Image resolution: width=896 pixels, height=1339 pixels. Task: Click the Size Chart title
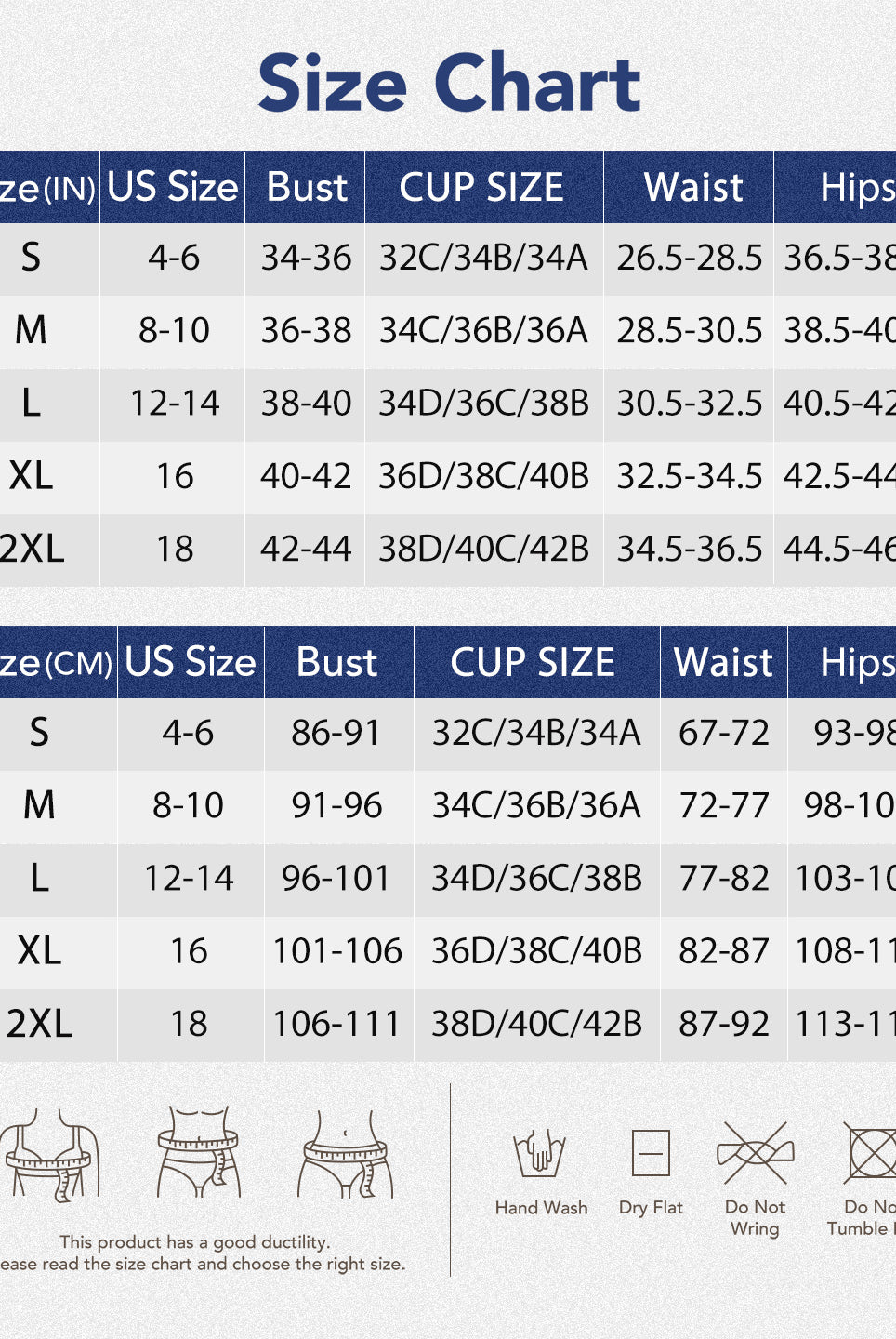click(449, 83)
